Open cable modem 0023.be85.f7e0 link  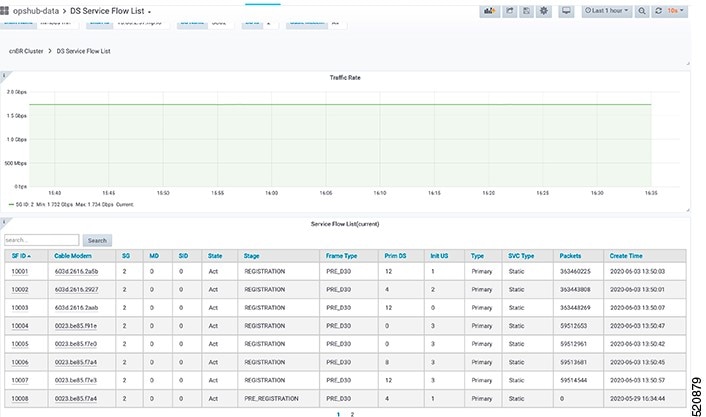pos(76,344)
